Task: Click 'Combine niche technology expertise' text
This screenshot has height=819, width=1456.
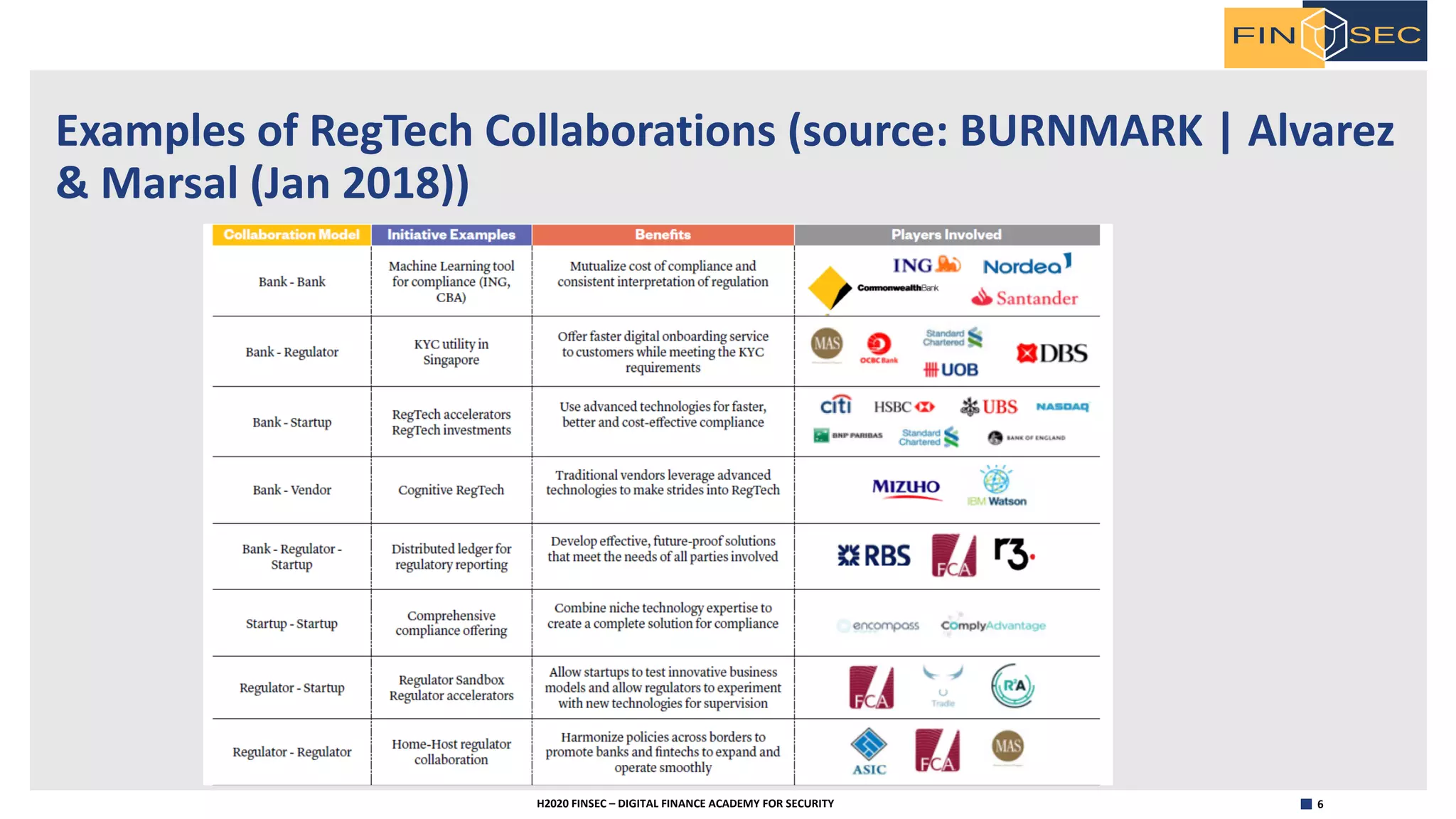Action: (663, 616)
